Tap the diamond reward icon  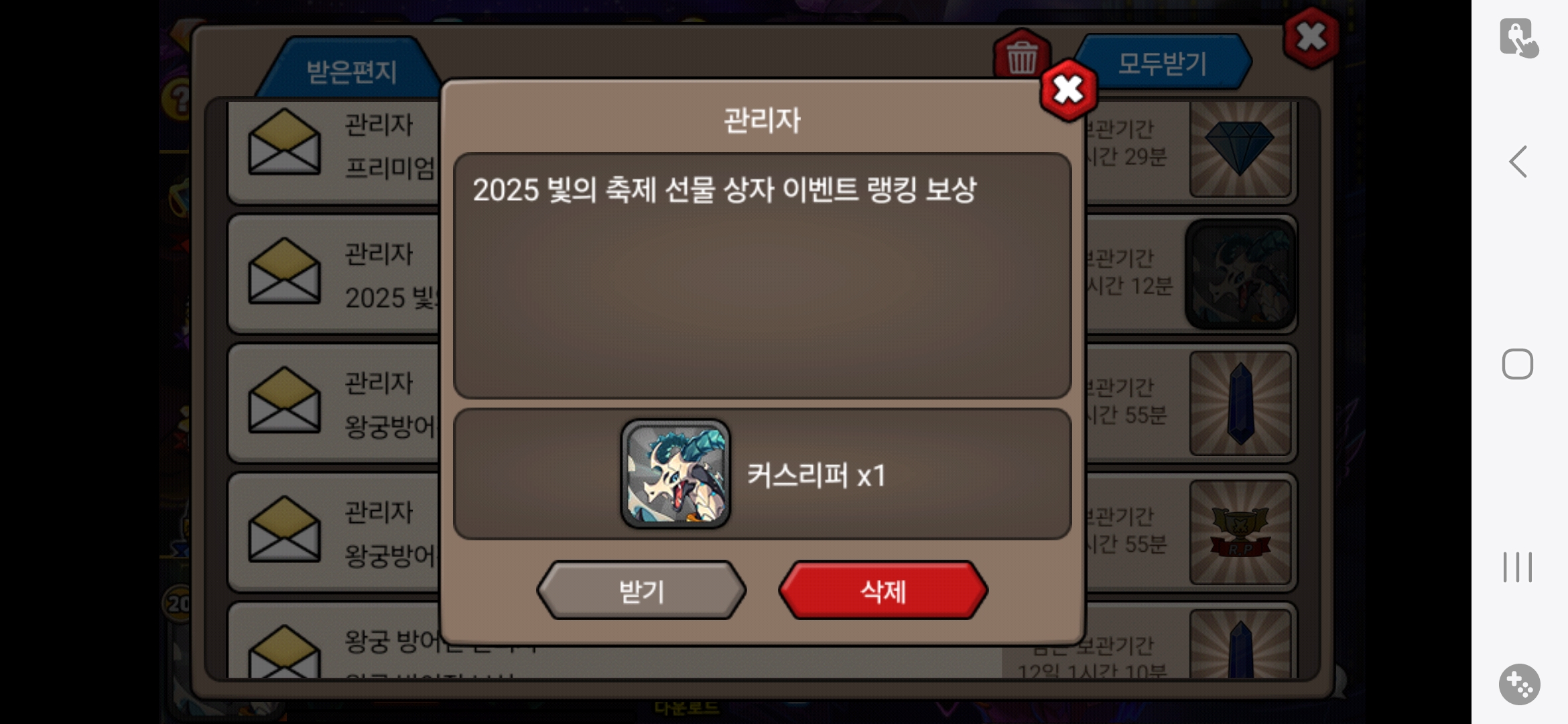coord(1240,149)
